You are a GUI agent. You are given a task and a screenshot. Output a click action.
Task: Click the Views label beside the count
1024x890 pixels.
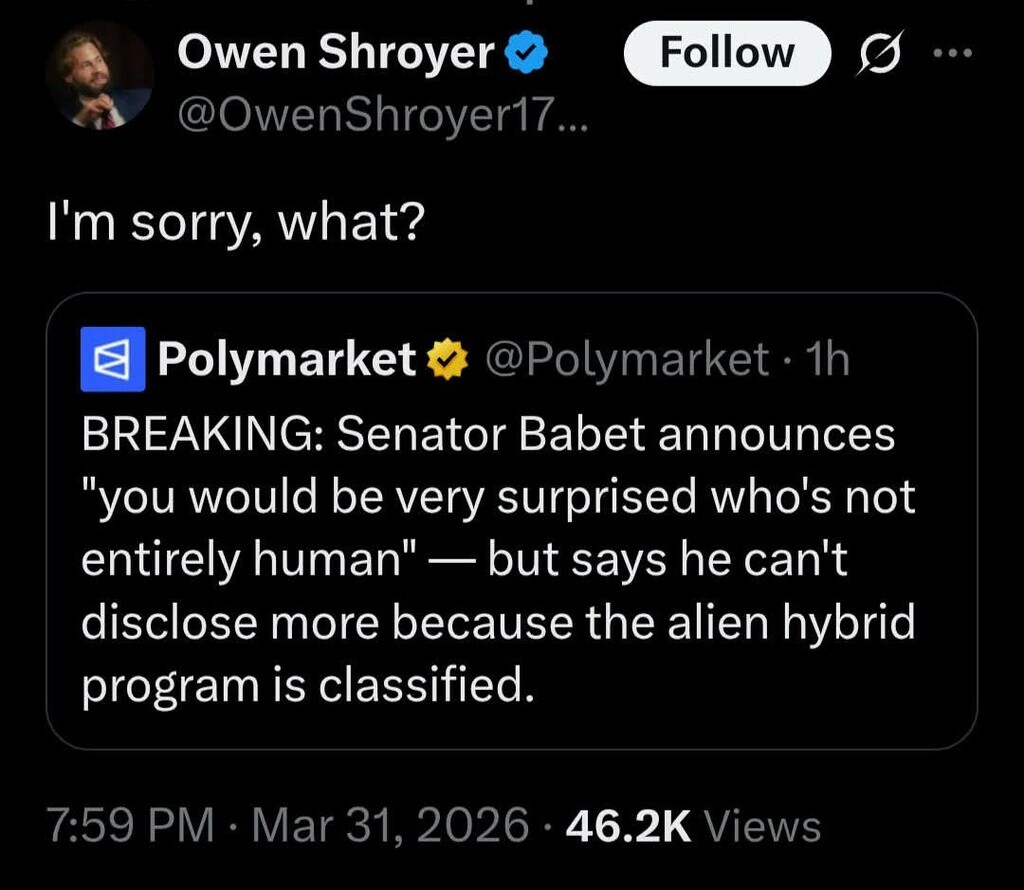pyautogui.click(x=762, y=826)
